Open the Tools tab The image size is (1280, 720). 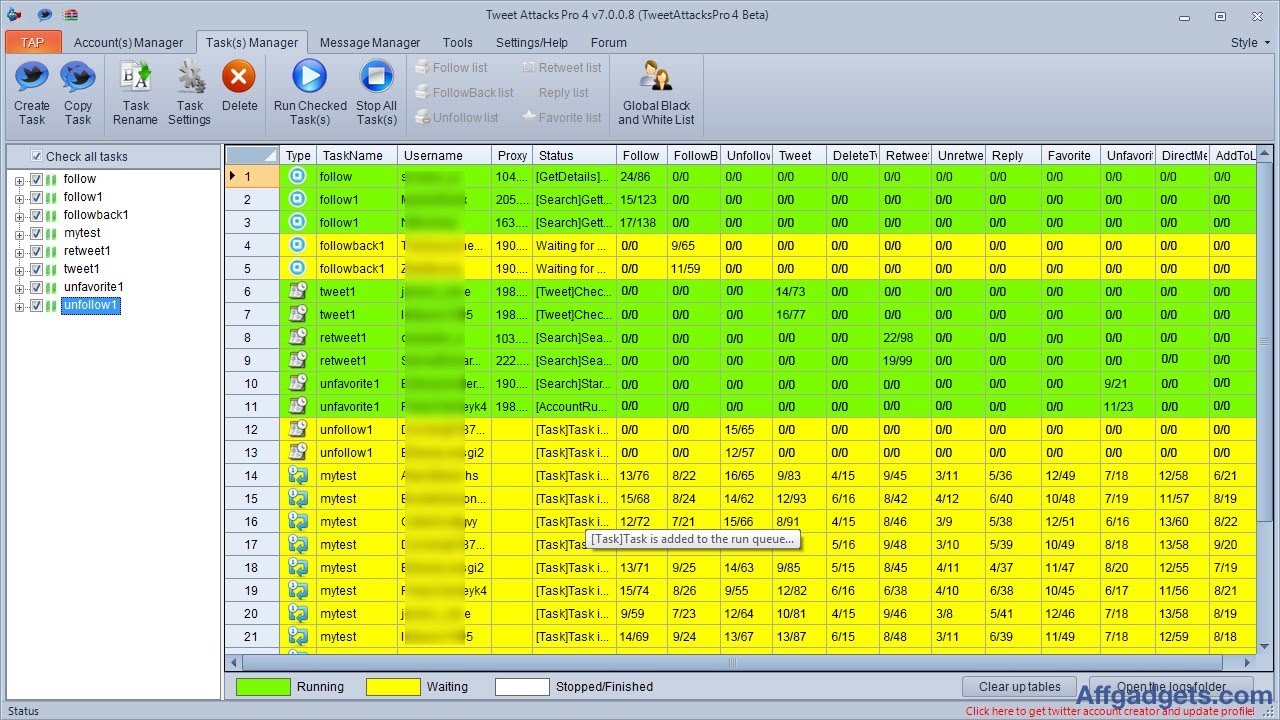[x=458, y=43]
